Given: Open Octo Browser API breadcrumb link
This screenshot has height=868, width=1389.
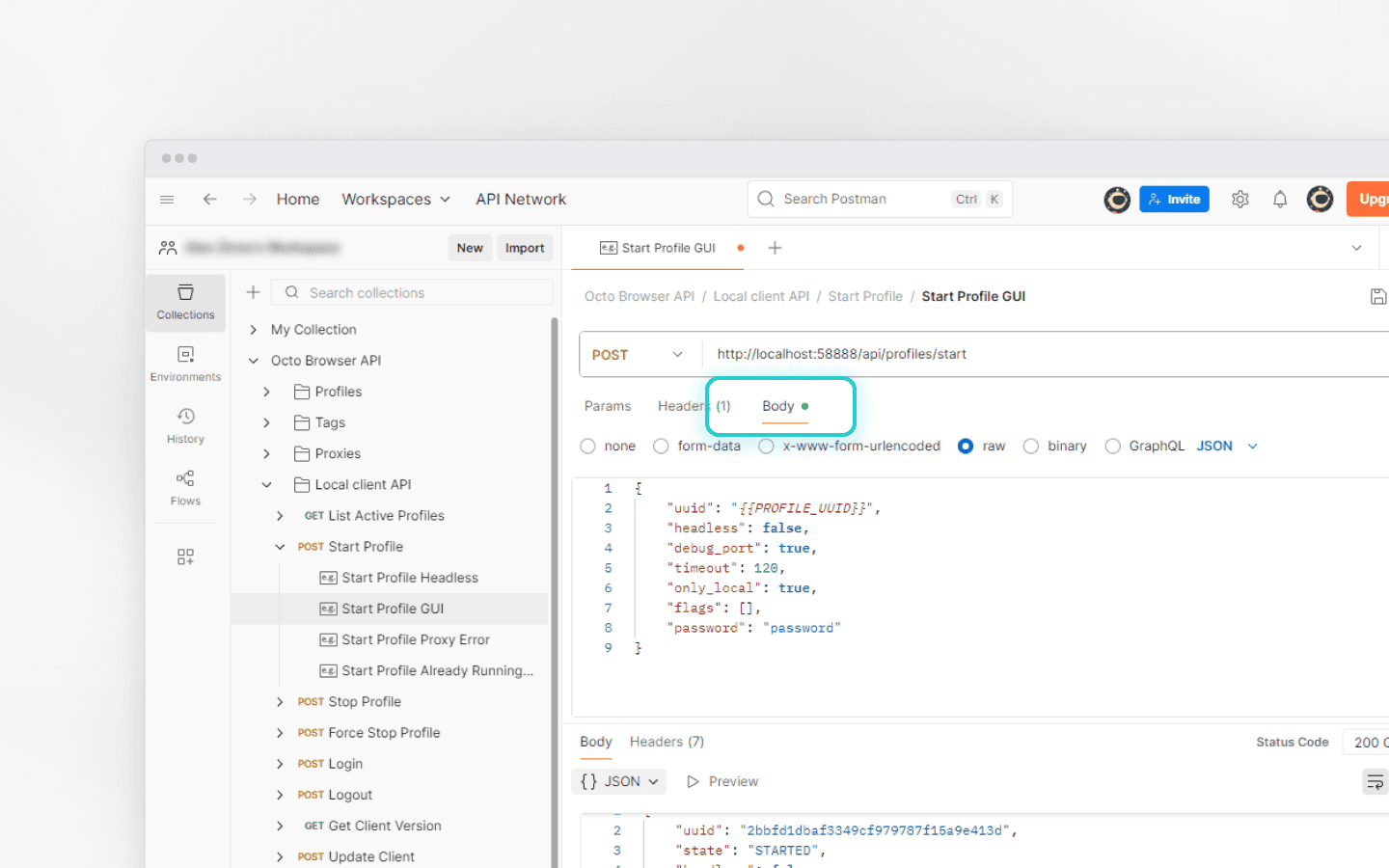Looking at the screenshot, I should (640, 297).
